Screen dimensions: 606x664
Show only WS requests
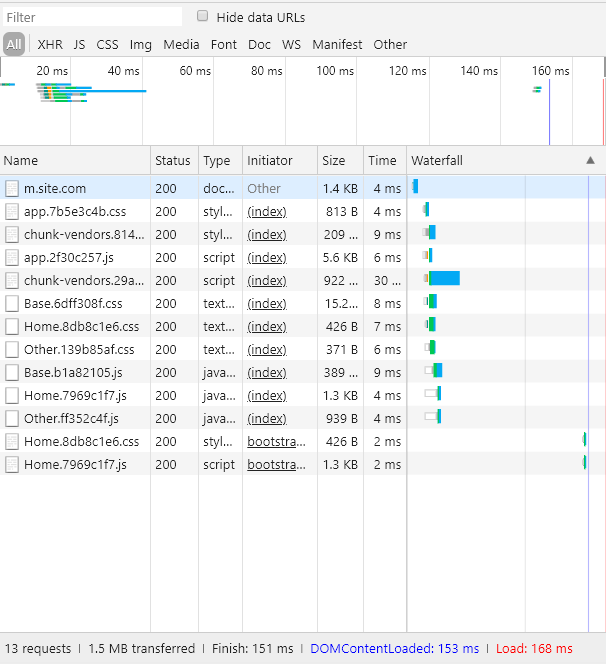click(x=291, y=44)
